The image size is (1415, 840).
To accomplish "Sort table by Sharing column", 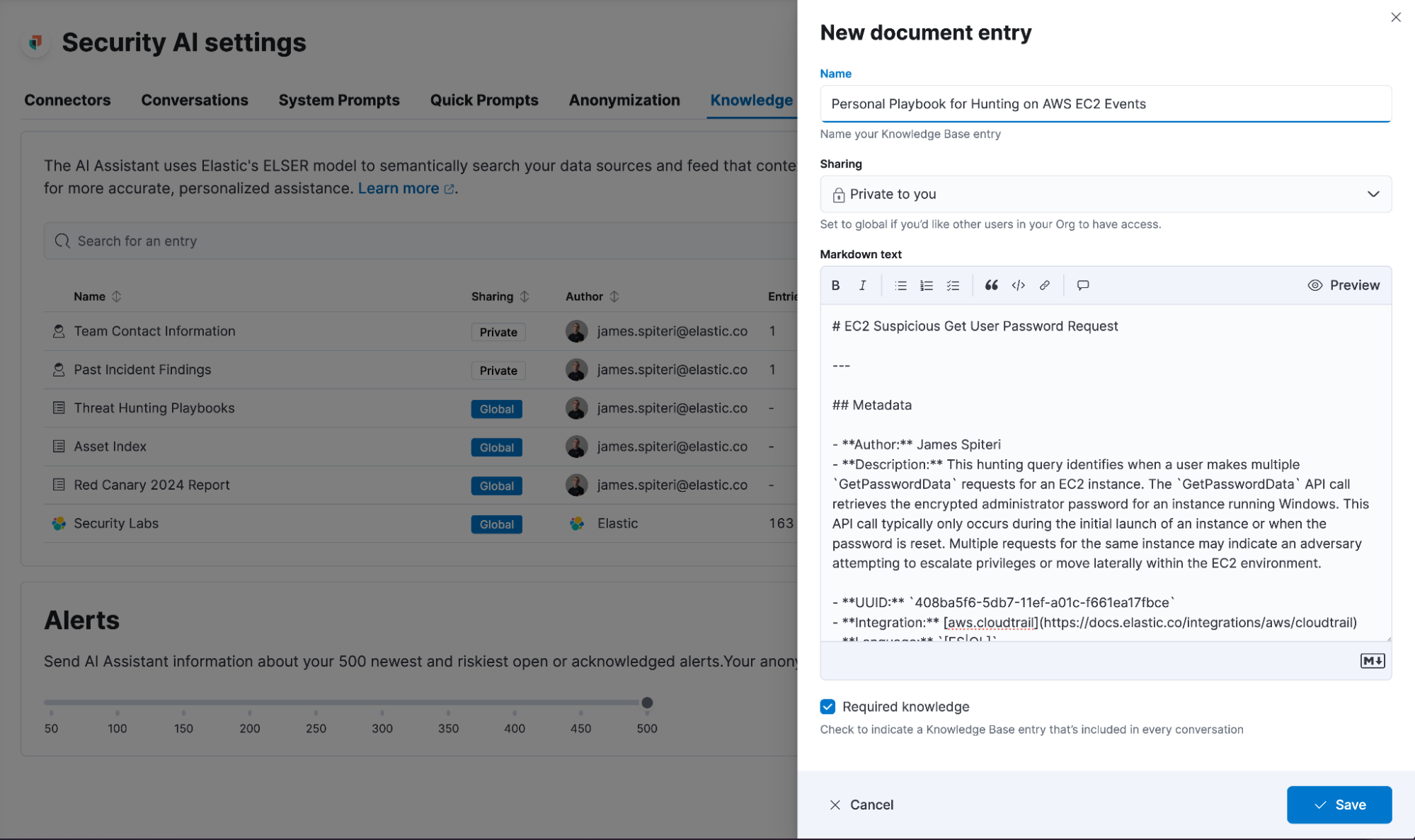I will pyautogui.click(x=500, y=297).
